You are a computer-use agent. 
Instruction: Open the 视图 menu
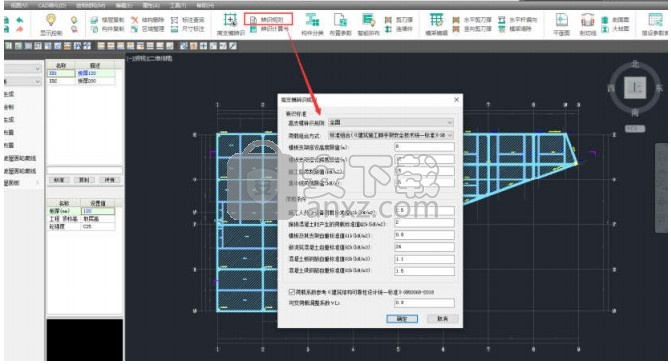pos(18,5)
